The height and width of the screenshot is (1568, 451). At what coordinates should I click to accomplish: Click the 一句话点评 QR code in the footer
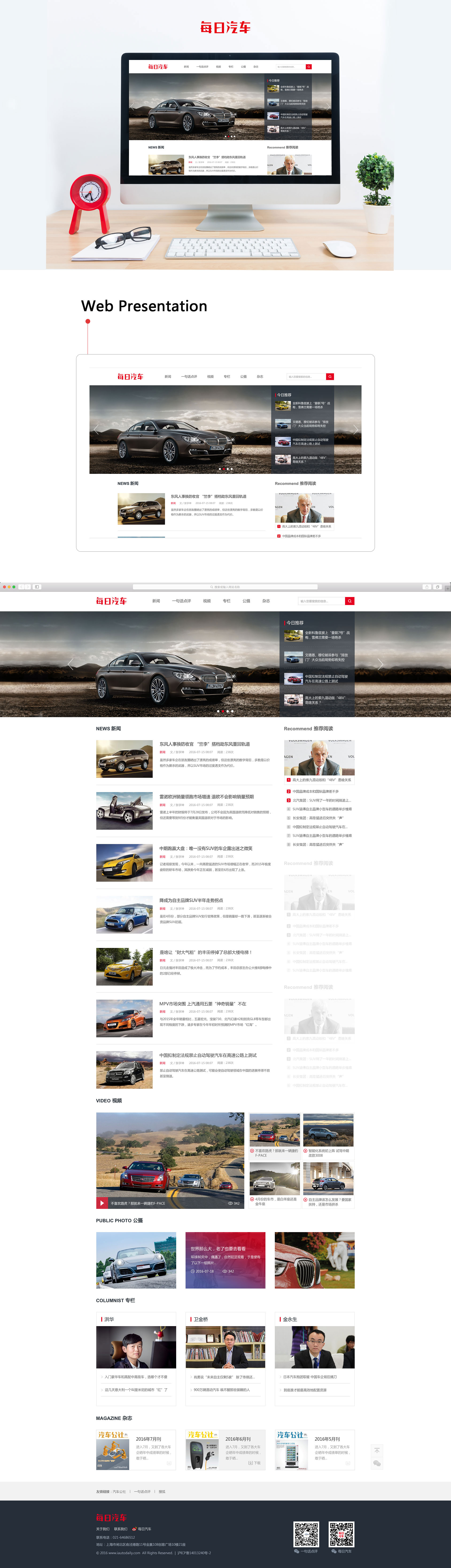306,1535
